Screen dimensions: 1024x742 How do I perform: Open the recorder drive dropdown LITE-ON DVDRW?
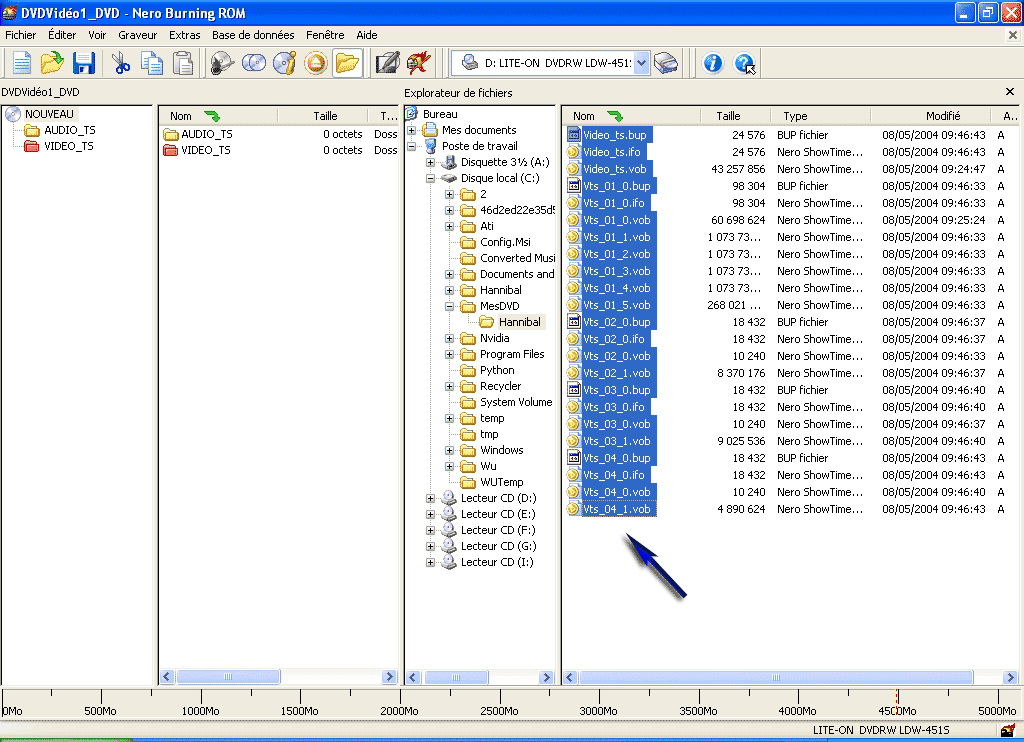pos(641,63)
